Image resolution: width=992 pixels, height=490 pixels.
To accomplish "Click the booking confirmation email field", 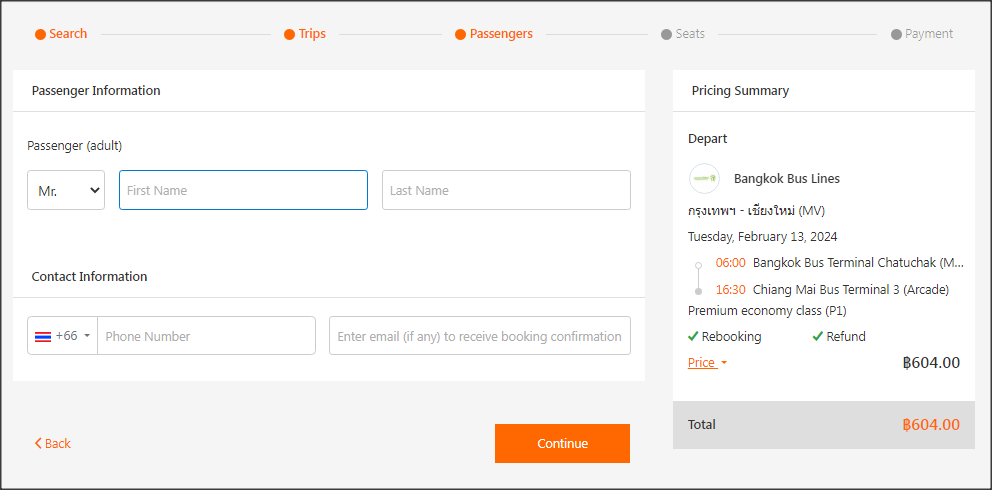I will (x=480, y=336).
